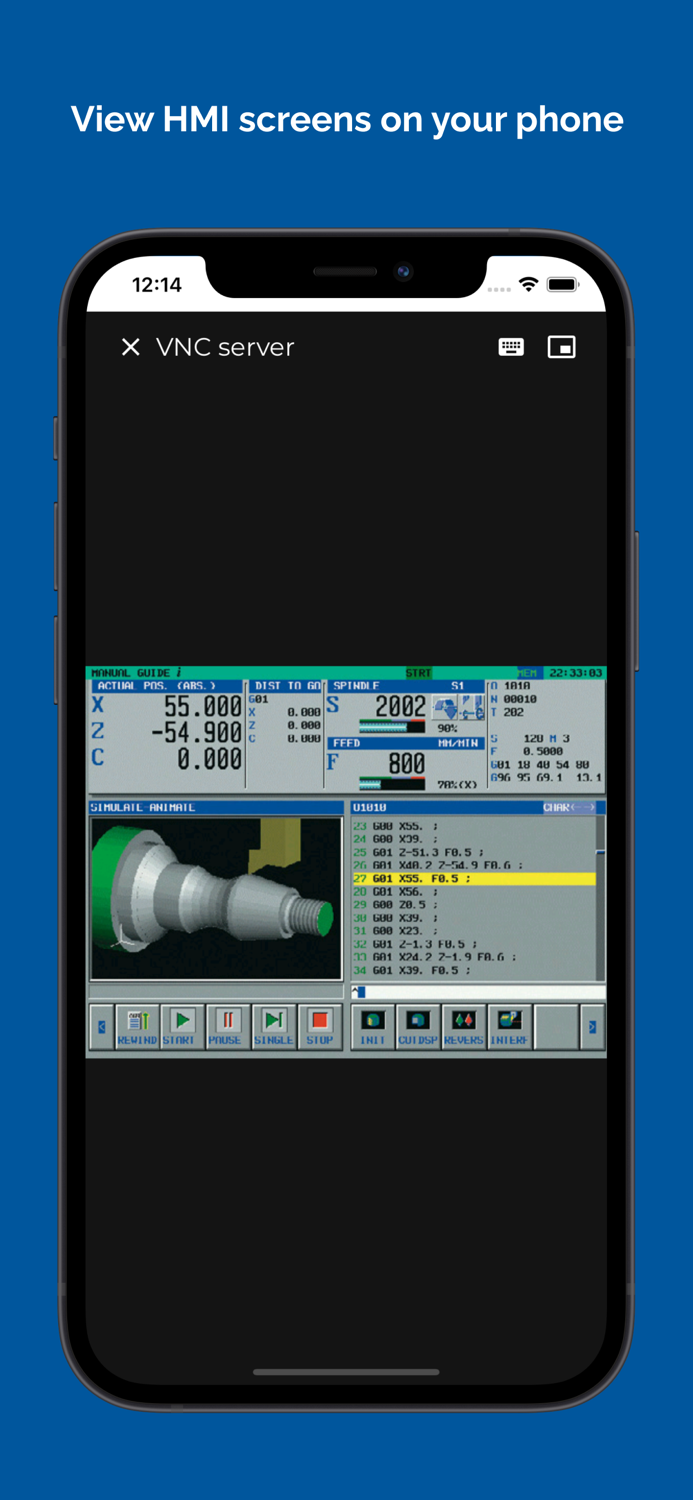Click the REVERS softkey
The height and width of the screenshot is (1500, 693).
point(464,1027)
